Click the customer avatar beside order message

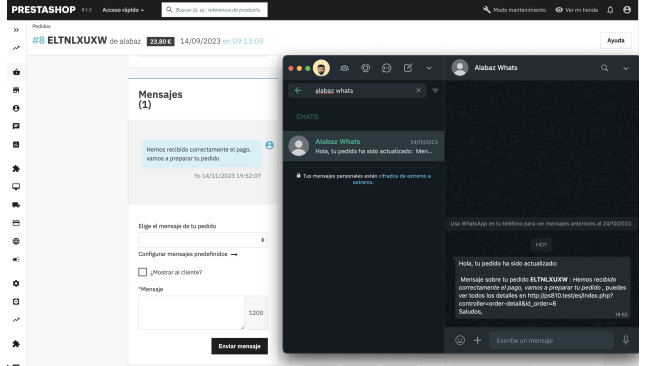(x=269, y=145)
